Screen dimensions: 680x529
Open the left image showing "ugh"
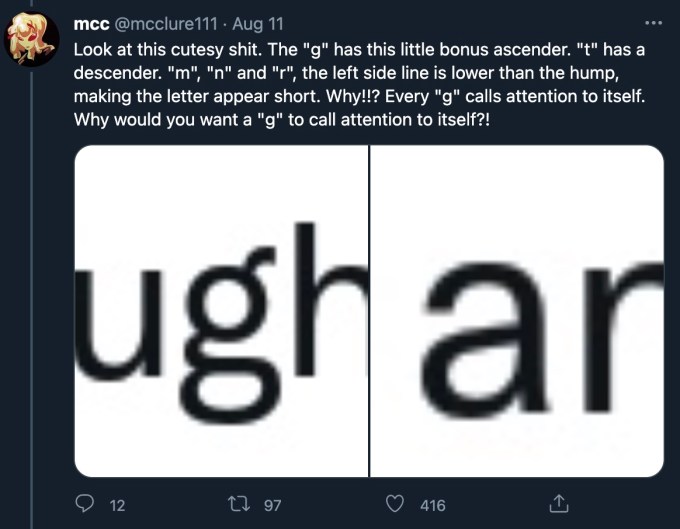tap(222, 310)
